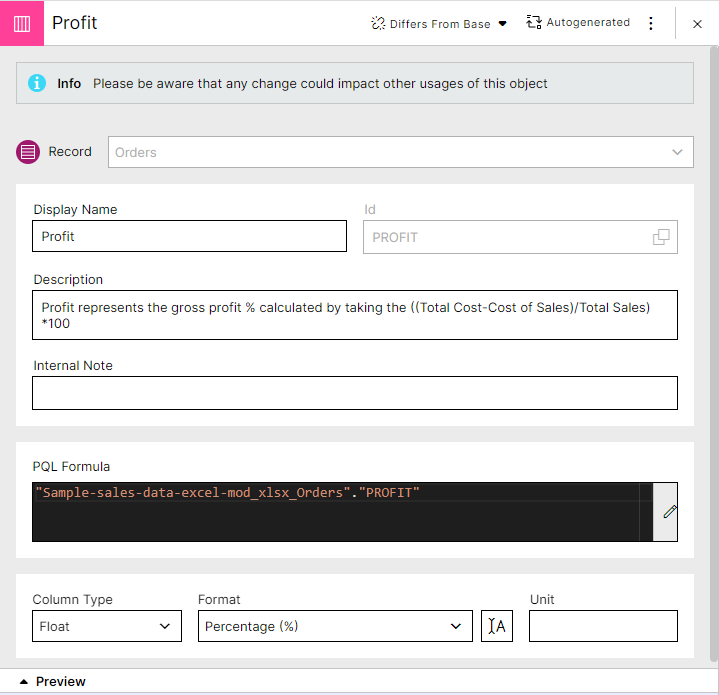719x695 pixels.
Task: Click the PQL Formula code editor
Action: click(x=342, y=512)
